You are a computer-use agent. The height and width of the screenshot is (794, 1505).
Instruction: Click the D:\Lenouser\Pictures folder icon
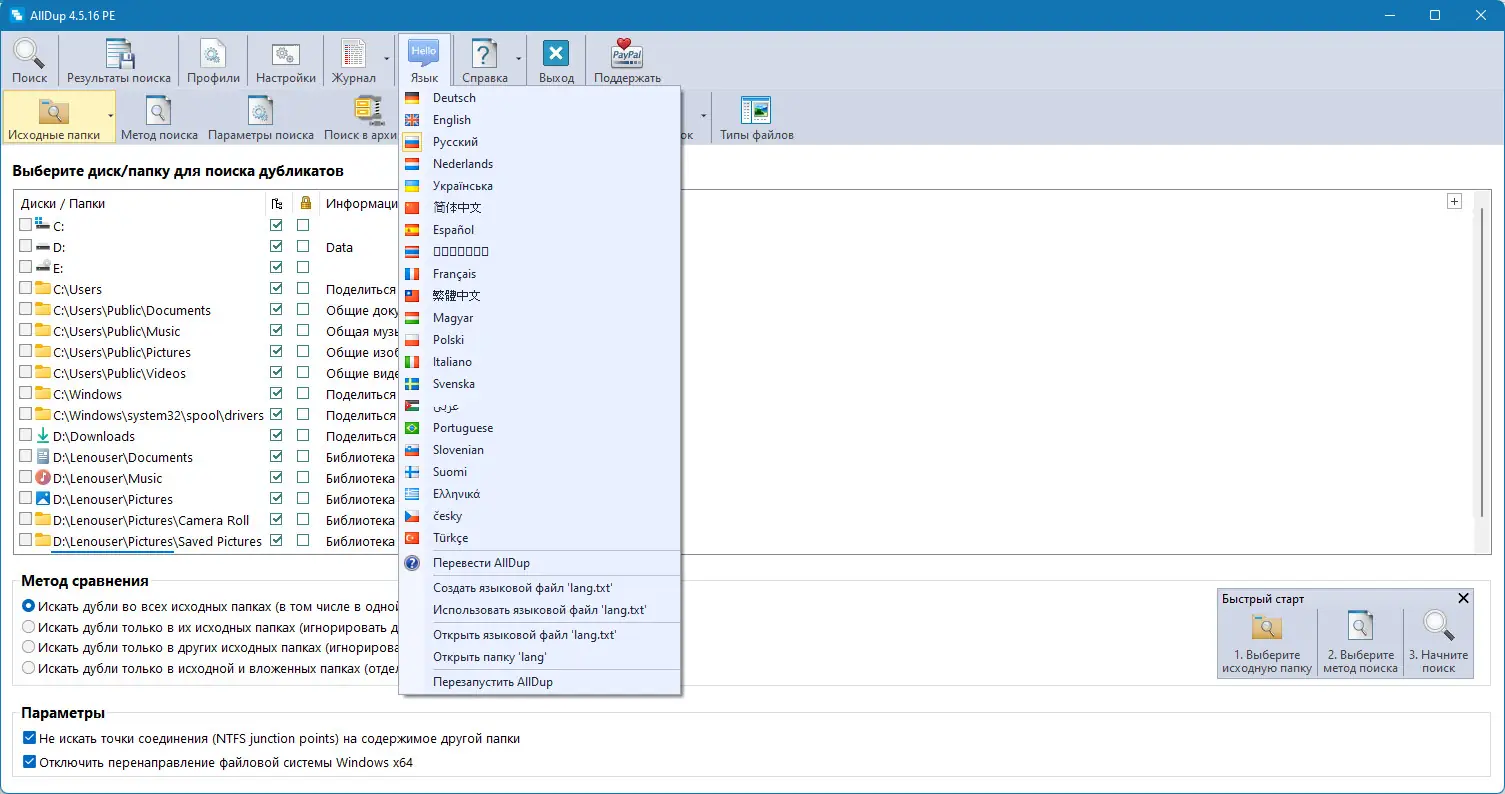43,499
